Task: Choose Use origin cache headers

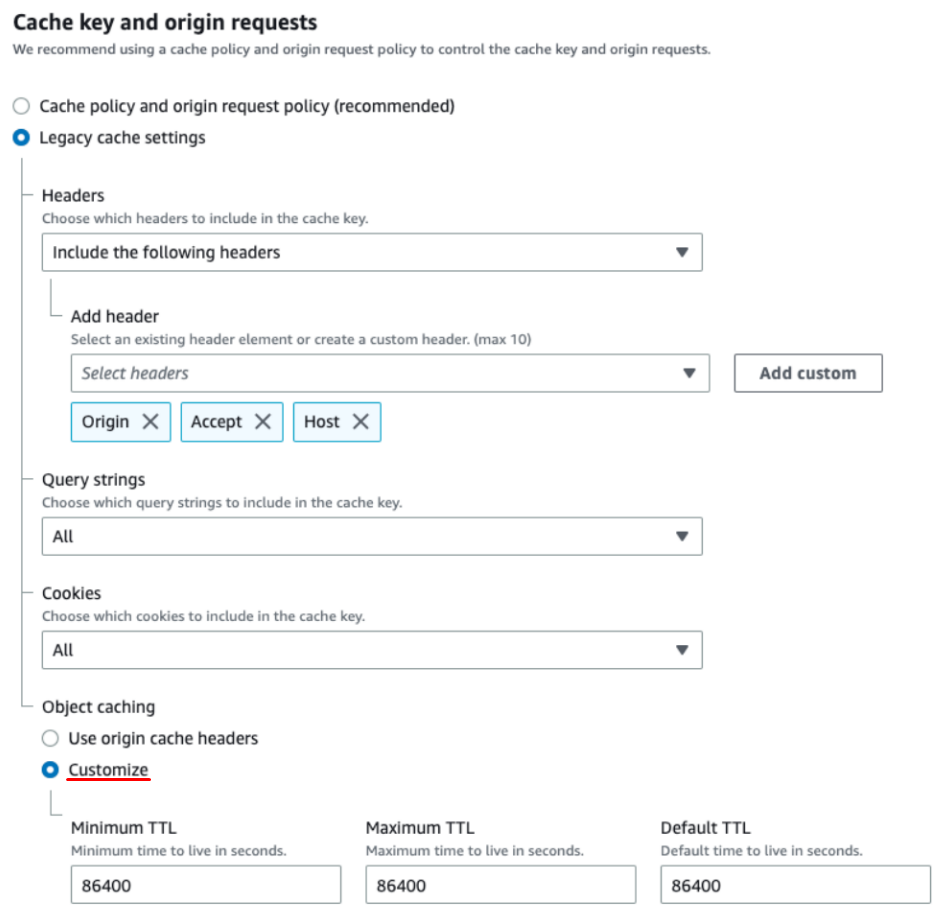Action: (50, 739)
